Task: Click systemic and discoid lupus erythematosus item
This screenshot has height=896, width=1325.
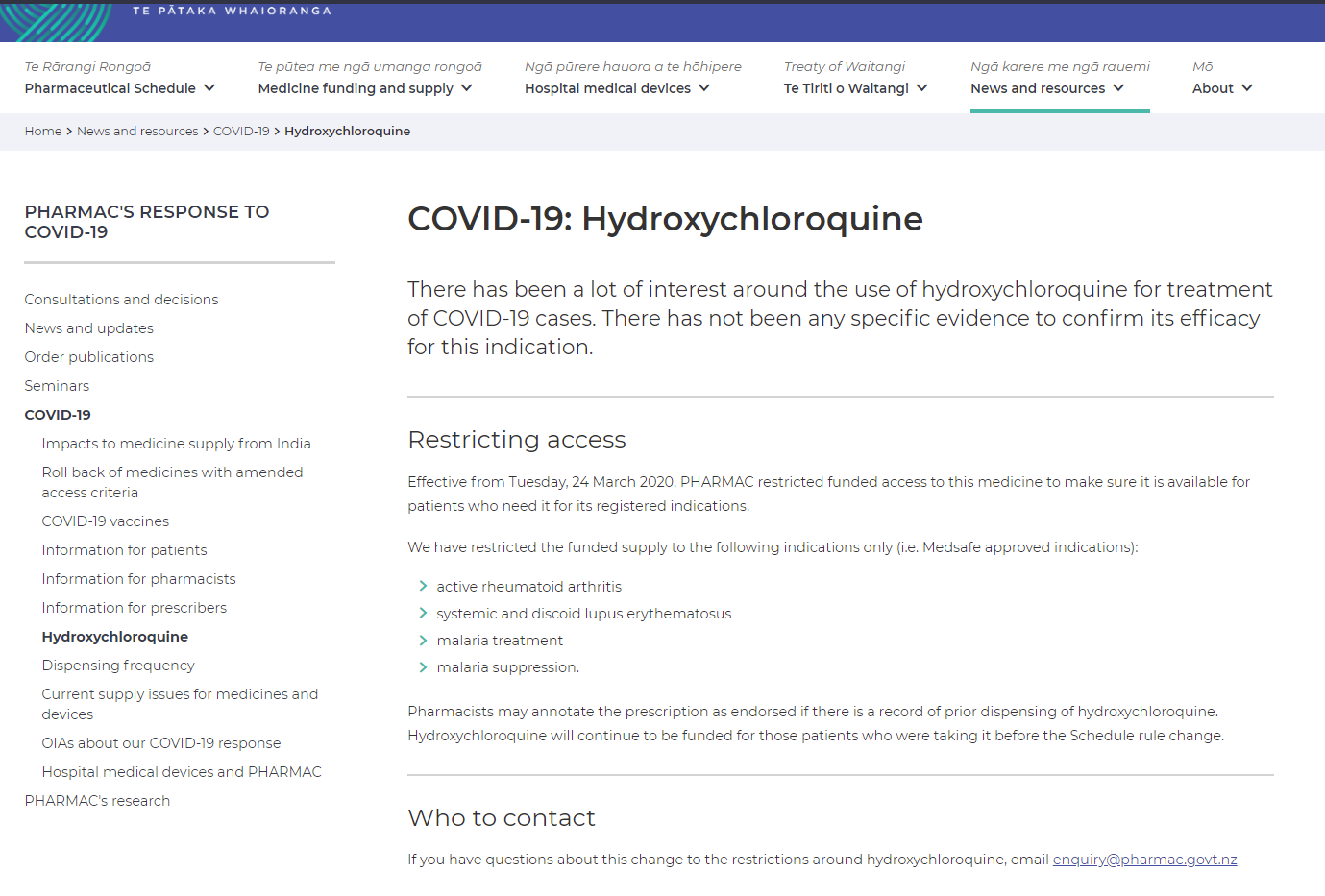Action: 584,614
